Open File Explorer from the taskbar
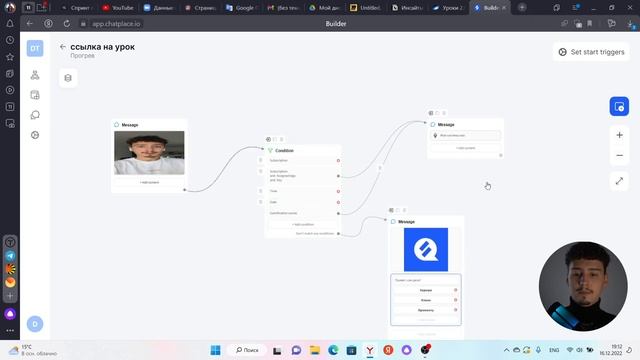The image size is (640, 360). (x=315, y=350)
